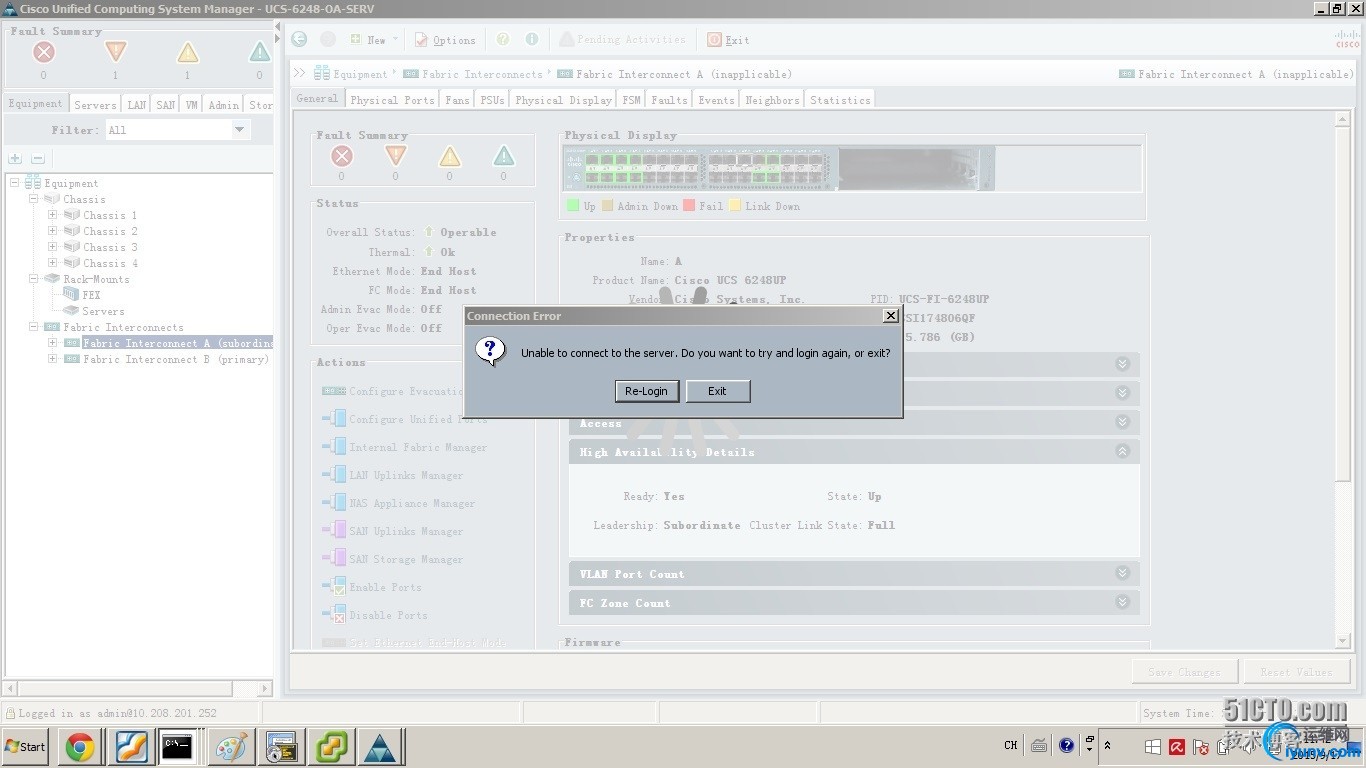The width and height of the screenshot is (1366, 768).
Task: Click the fabric interconnect physical display image
Action: 779,168
